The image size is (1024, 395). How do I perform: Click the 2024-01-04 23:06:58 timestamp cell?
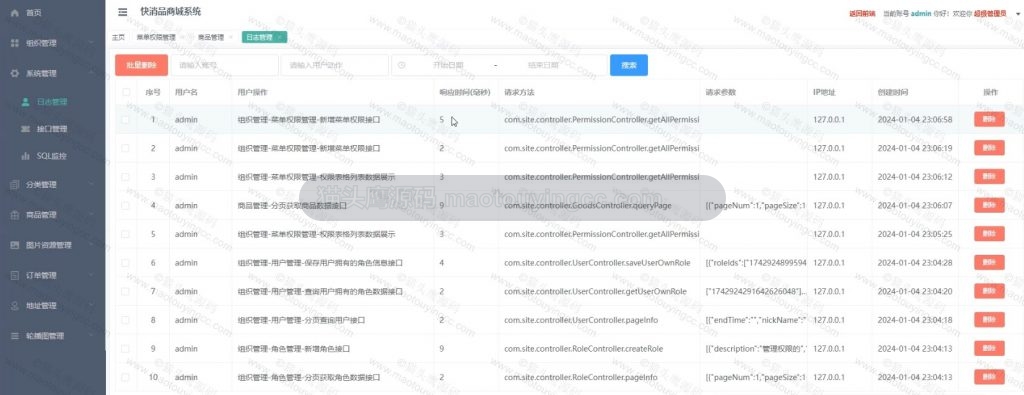(x=915, y=119)
